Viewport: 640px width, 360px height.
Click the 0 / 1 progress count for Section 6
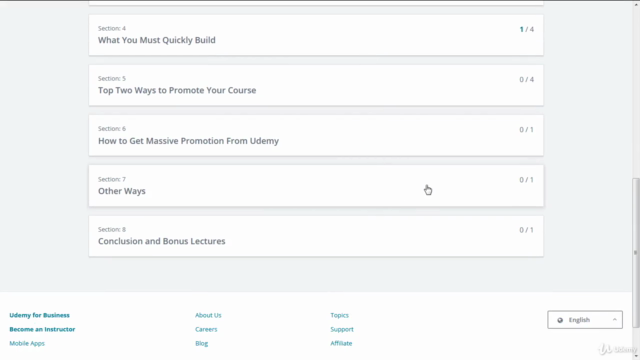[x=527, y=130]
